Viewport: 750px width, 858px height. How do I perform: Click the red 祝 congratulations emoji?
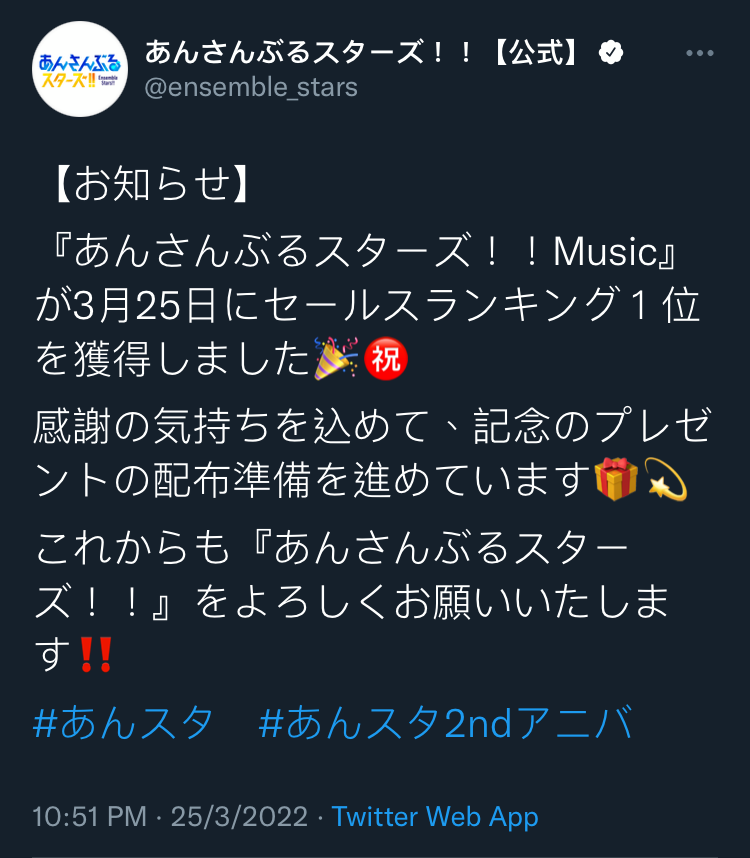(x=386, y=358)
